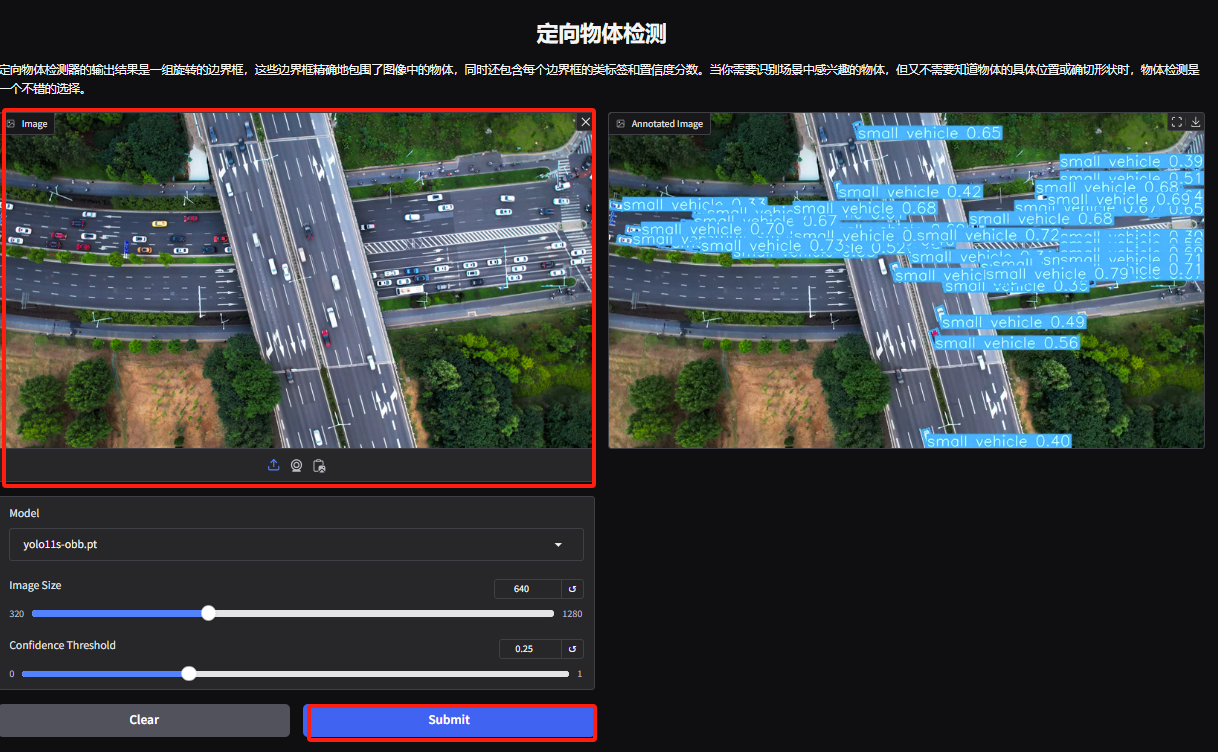The height and width of the screenshot is (752, 1218).
Task: Click the Annotated Image label tag
Action: pyautogui.click(x=660, y=124)
